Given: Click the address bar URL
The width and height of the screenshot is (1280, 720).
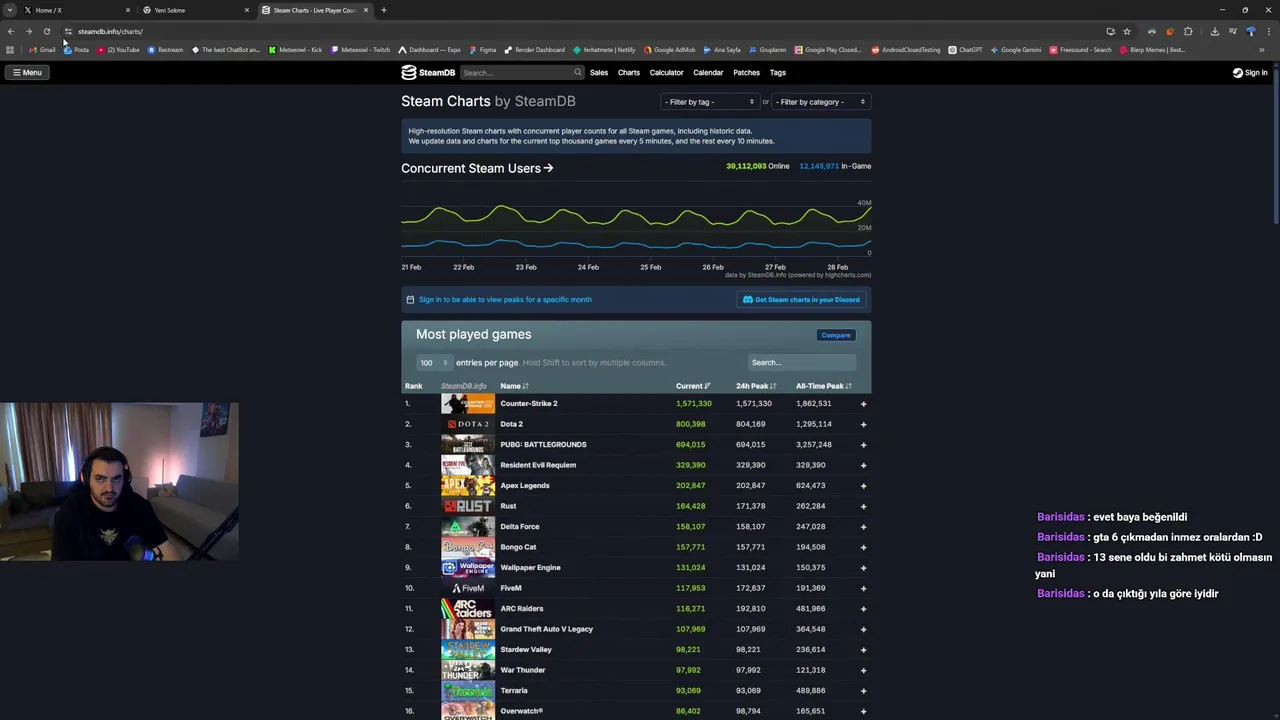Looking at the screenshot, I should pyautogui.click(x=110, y=31).
